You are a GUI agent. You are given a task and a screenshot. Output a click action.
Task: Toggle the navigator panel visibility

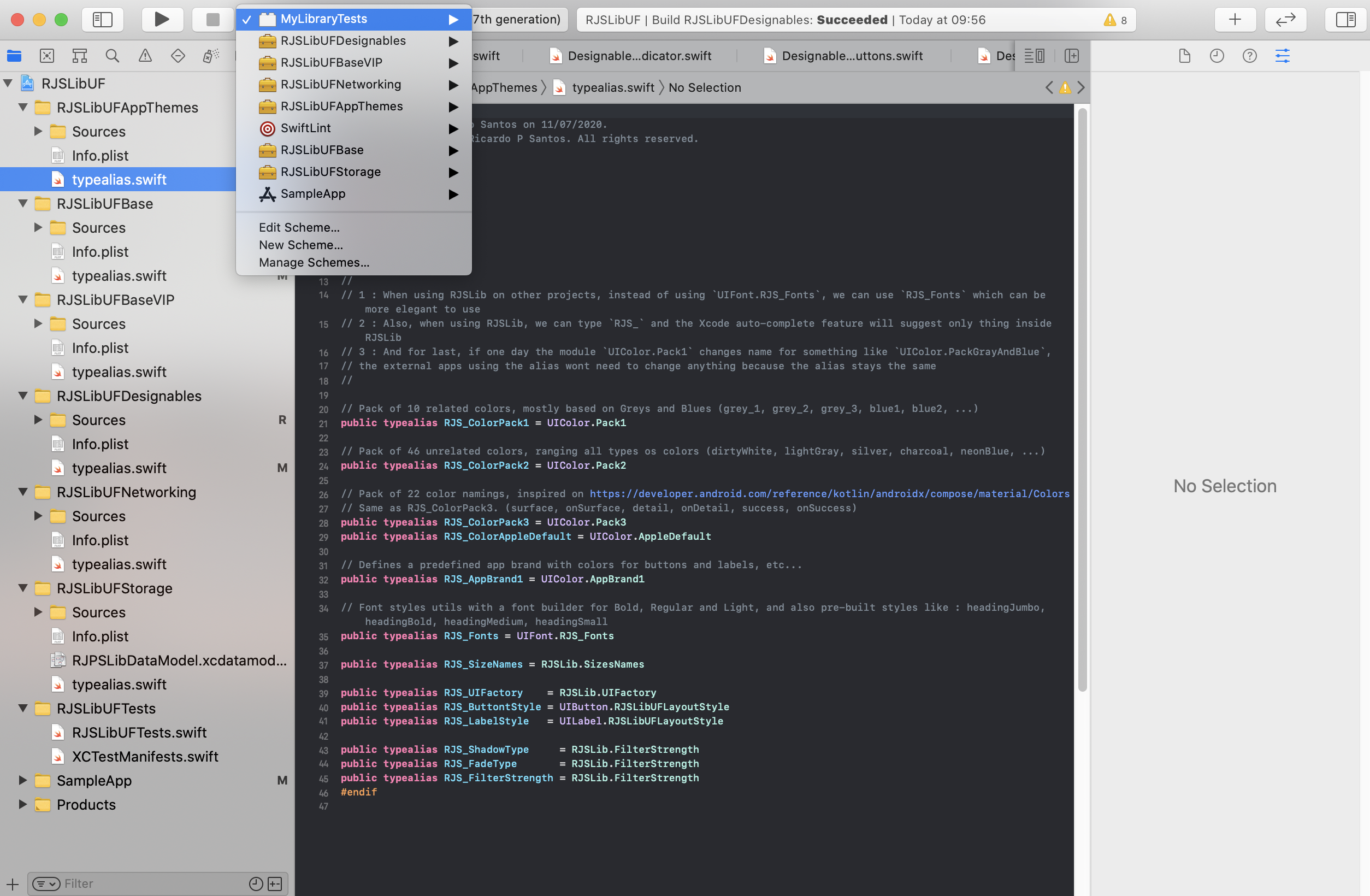103,20
